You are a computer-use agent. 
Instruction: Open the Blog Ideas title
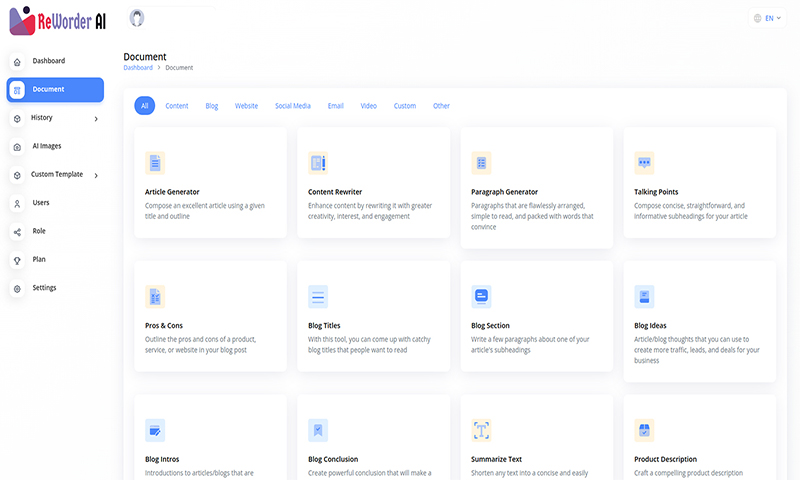pyautogui.click(x=650, y=325)
